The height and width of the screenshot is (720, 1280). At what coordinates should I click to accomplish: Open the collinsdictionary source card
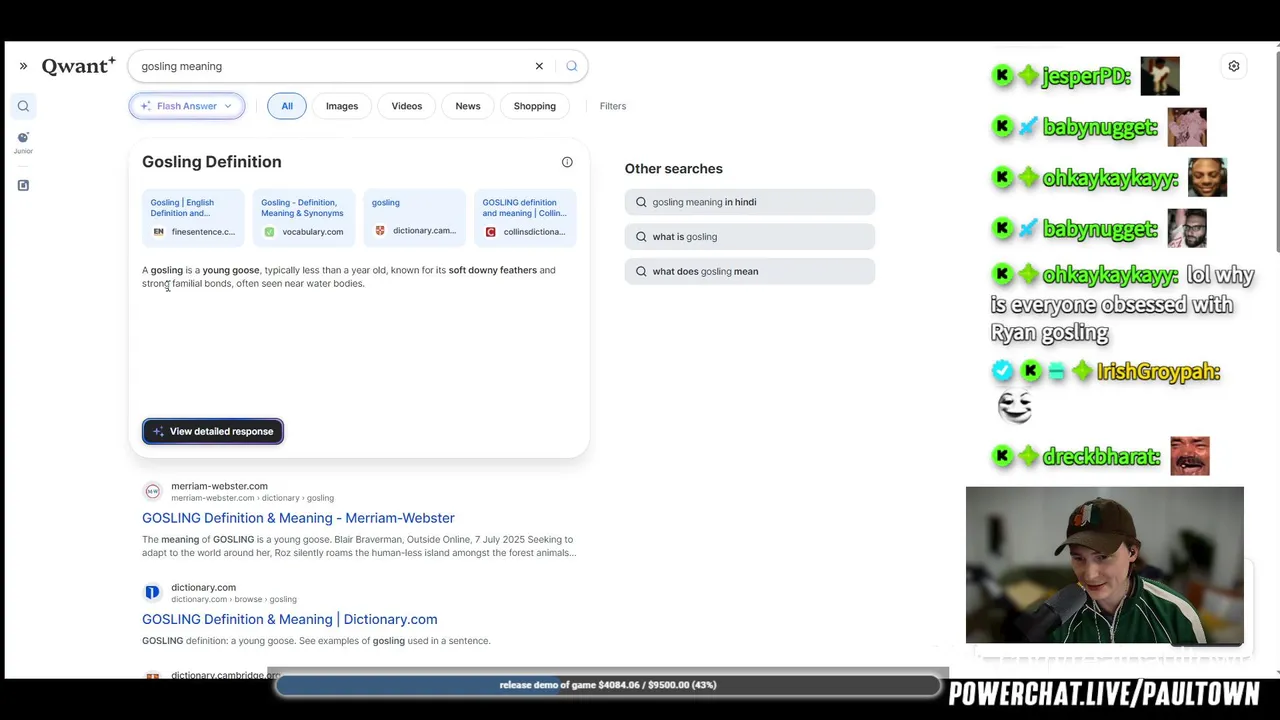526,217
